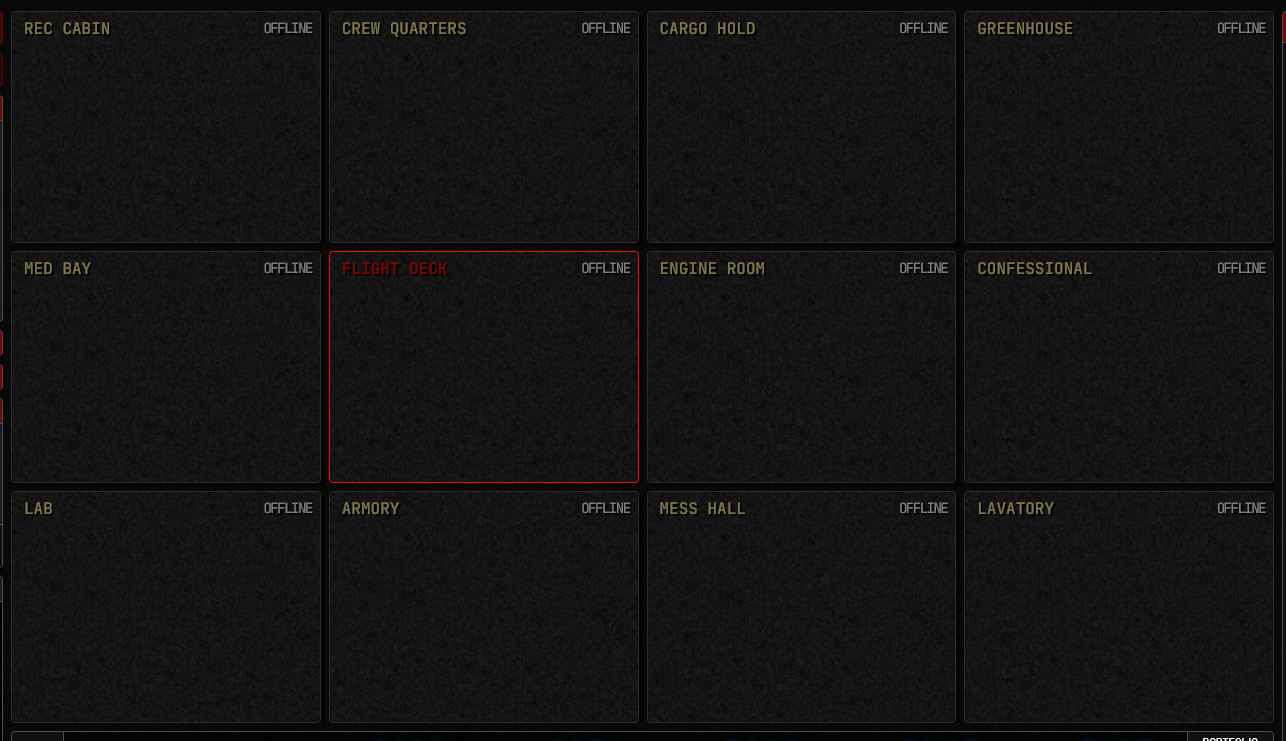Click the "LAVATORY" title text
The image size is (1286, 741).
(1016, 509)
